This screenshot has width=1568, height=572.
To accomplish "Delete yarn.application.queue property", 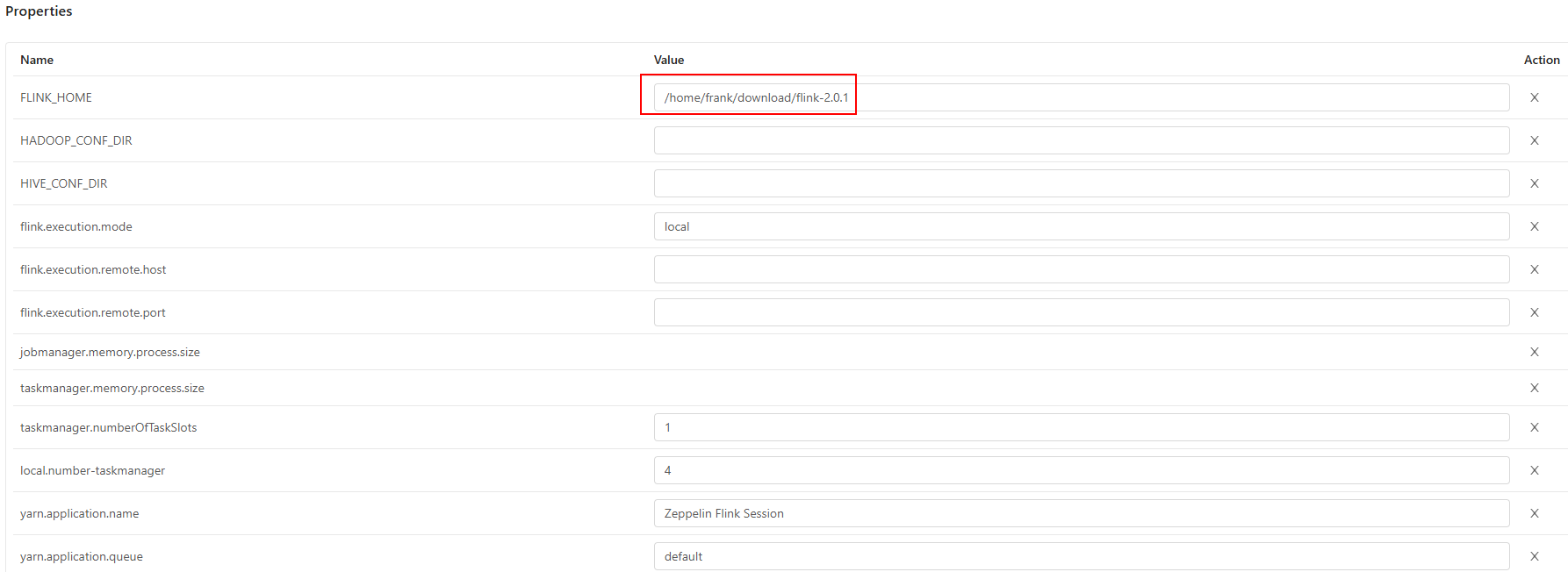I will (1535, 556).
